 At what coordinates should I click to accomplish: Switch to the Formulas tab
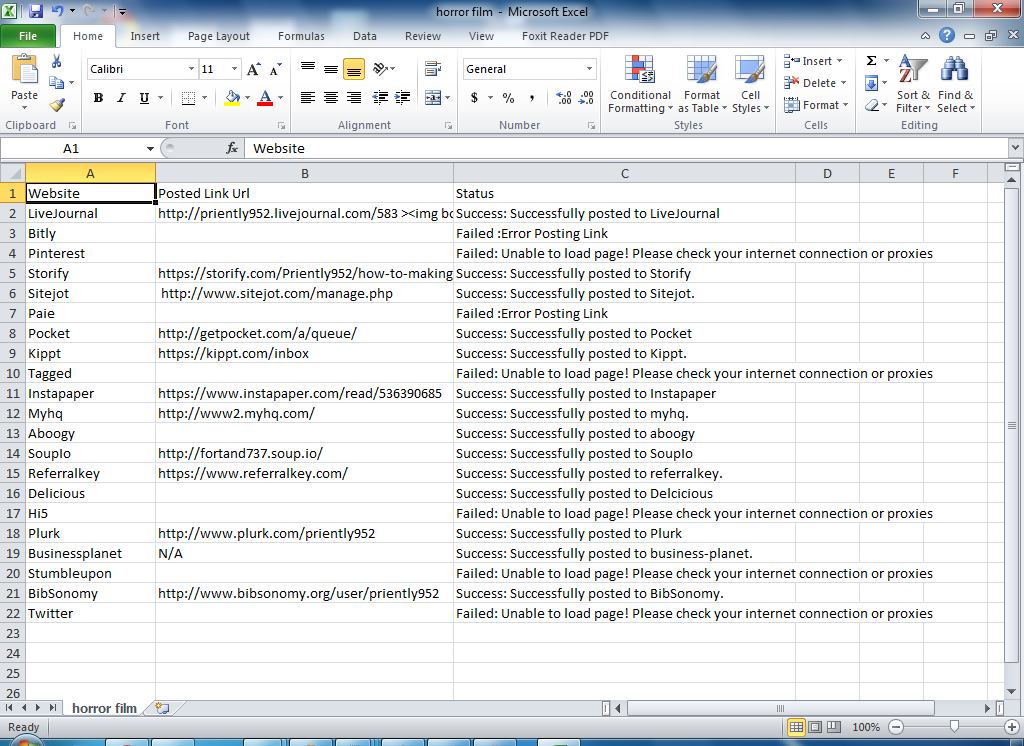point(301,36)
